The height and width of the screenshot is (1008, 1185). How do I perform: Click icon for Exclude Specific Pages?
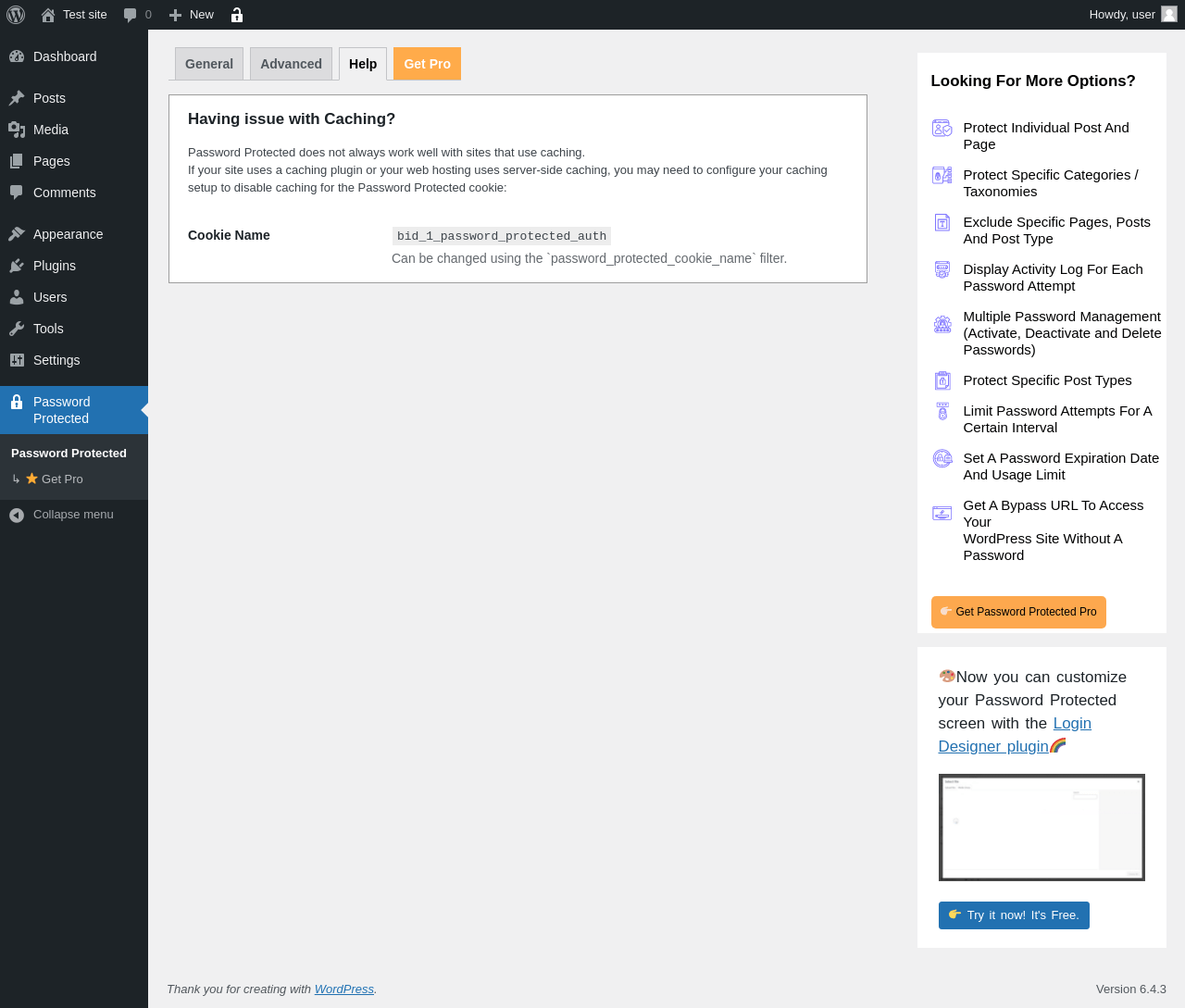coord(942,223)
